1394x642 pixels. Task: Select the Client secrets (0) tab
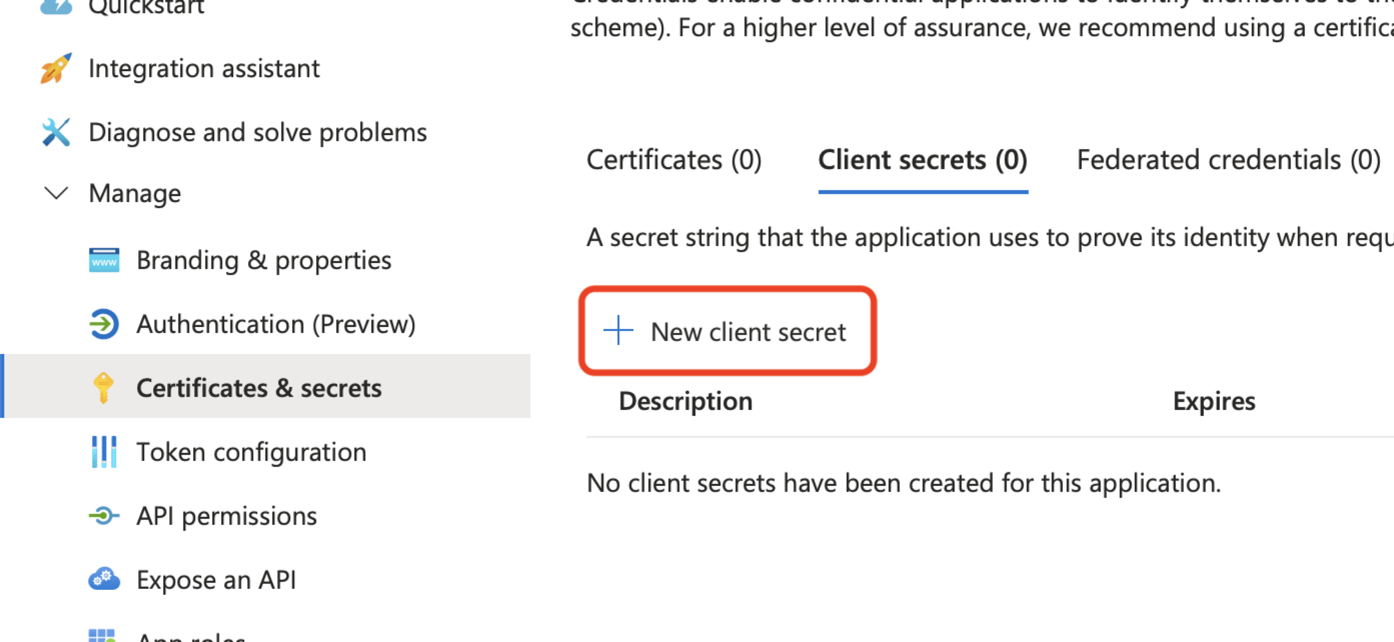coord(922,159)
